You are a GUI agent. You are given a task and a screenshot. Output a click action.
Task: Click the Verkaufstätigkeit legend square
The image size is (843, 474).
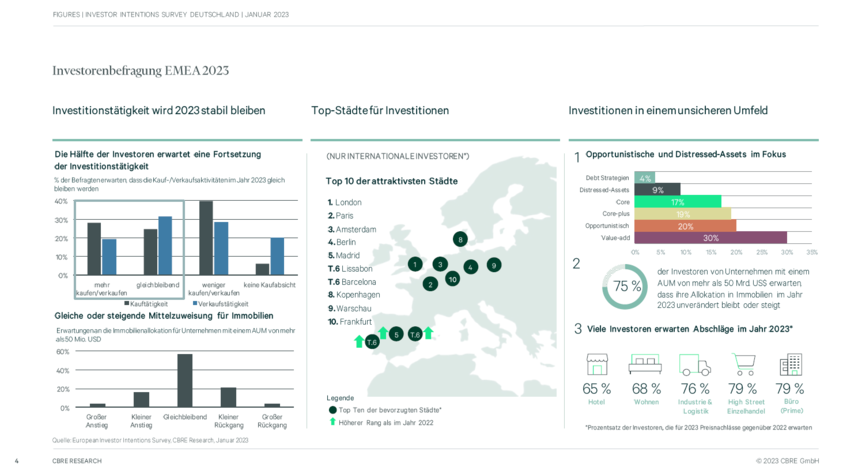[x=195, y=304]
